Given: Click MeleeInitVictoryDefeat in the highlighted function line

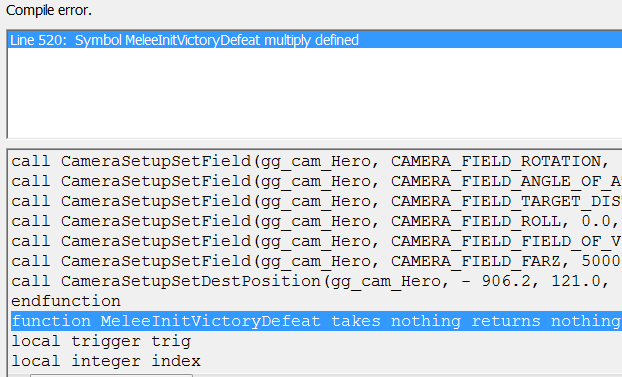Looking at the screenshot, I should pyautogui.click(x=210, y=321).
